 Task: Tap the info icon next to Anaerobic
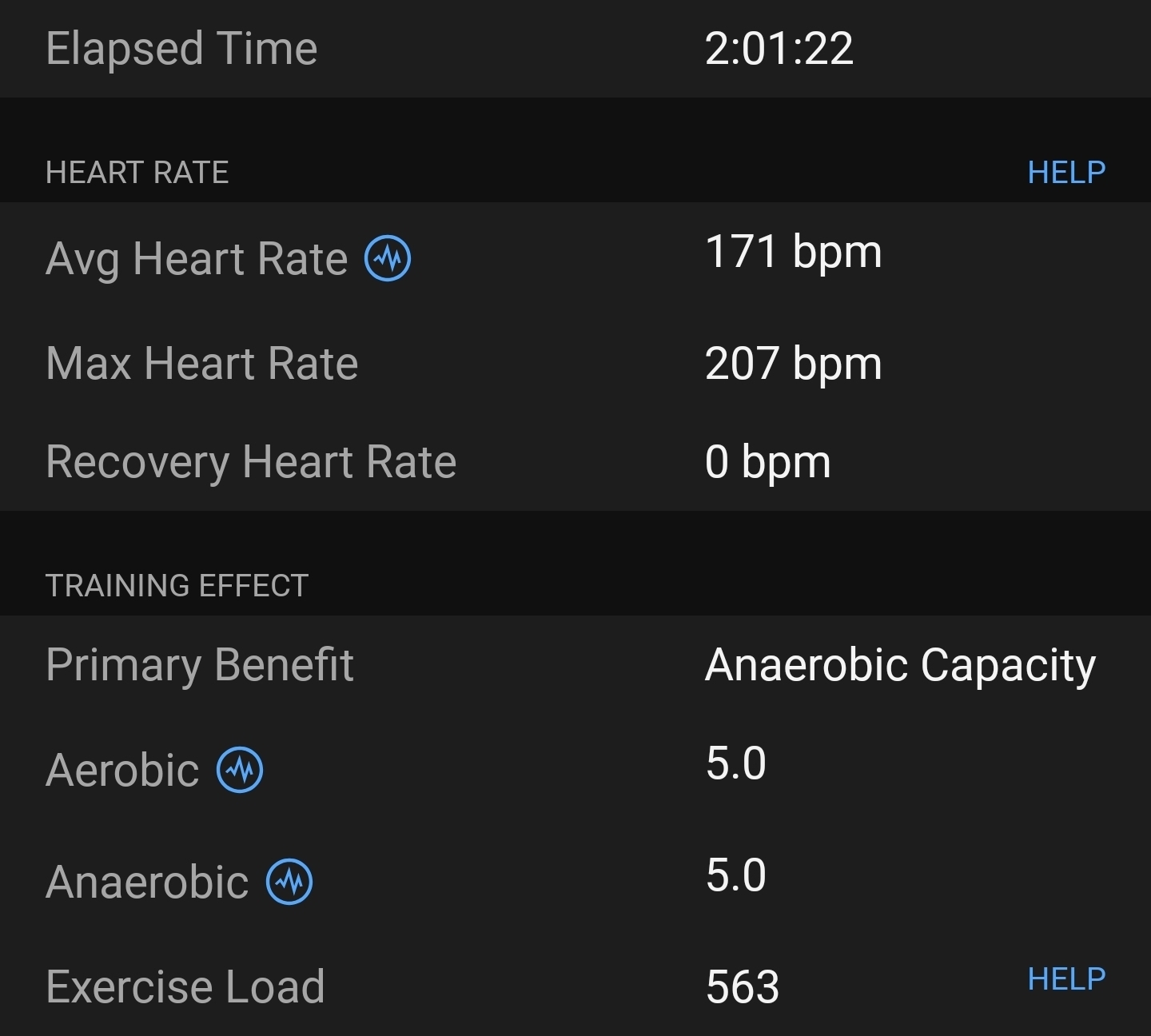pyautogui.click(x=289, y=882)
